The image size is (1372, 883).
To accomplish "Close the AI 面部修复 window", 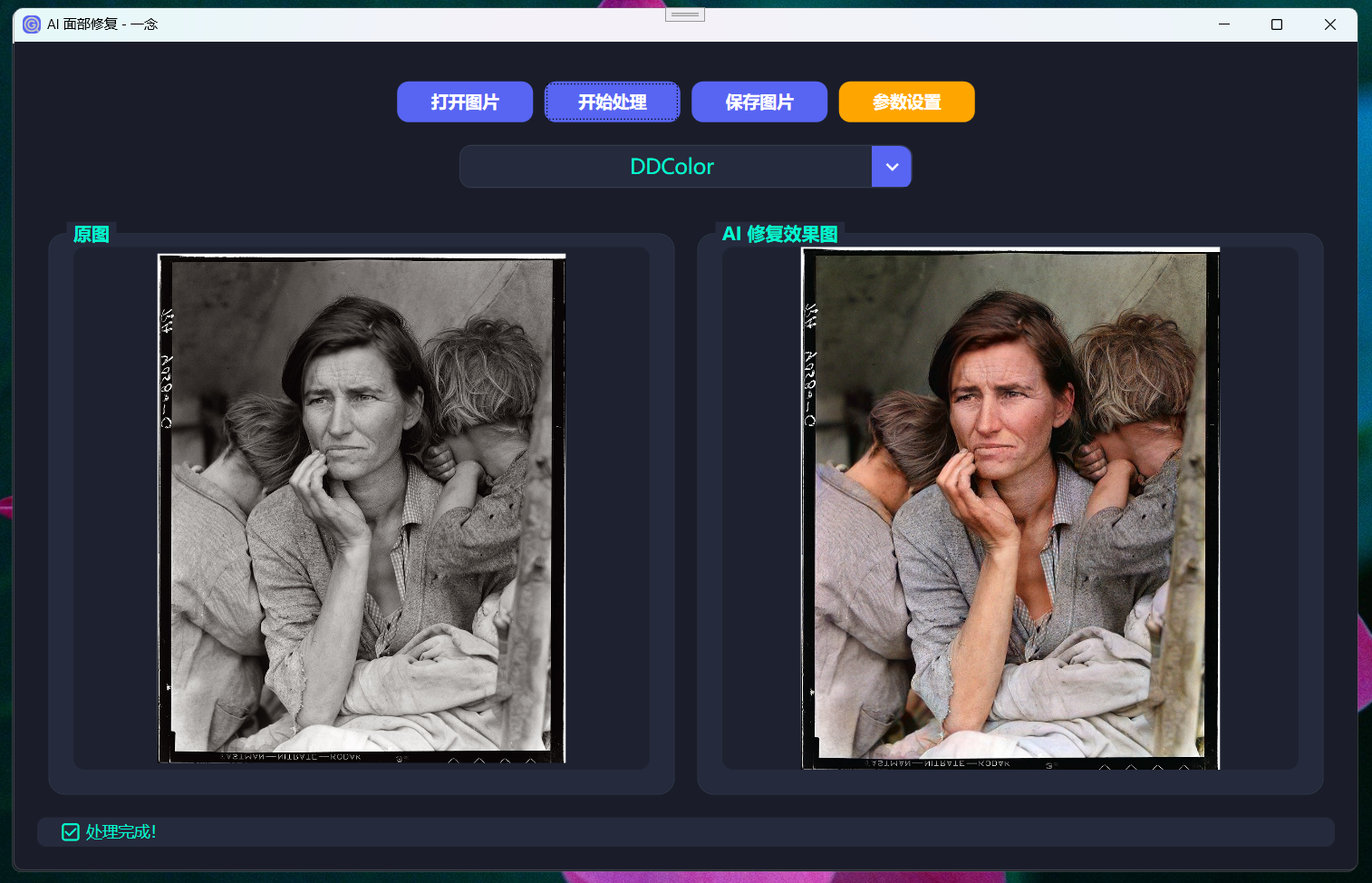I will 1330,24.
